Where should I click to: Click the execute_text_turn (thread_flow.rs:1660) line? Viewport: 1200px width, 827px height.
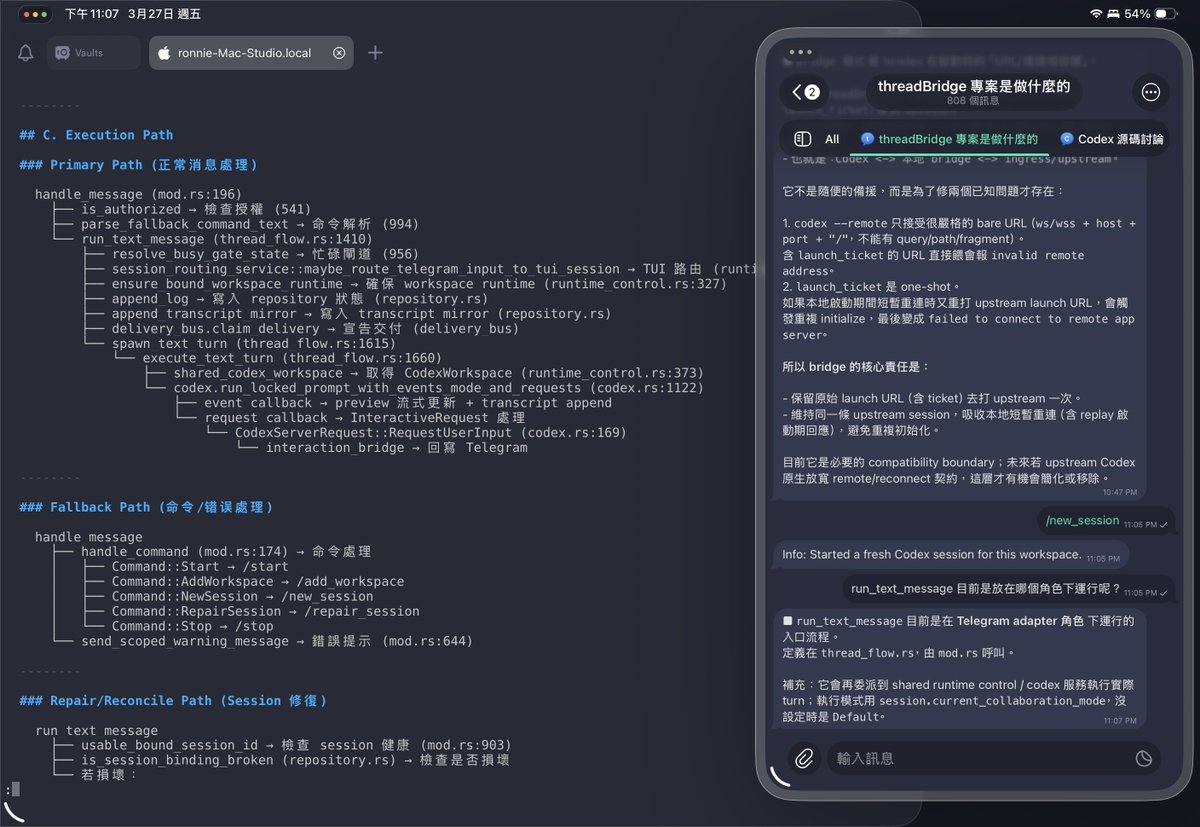tap(292, 358)
